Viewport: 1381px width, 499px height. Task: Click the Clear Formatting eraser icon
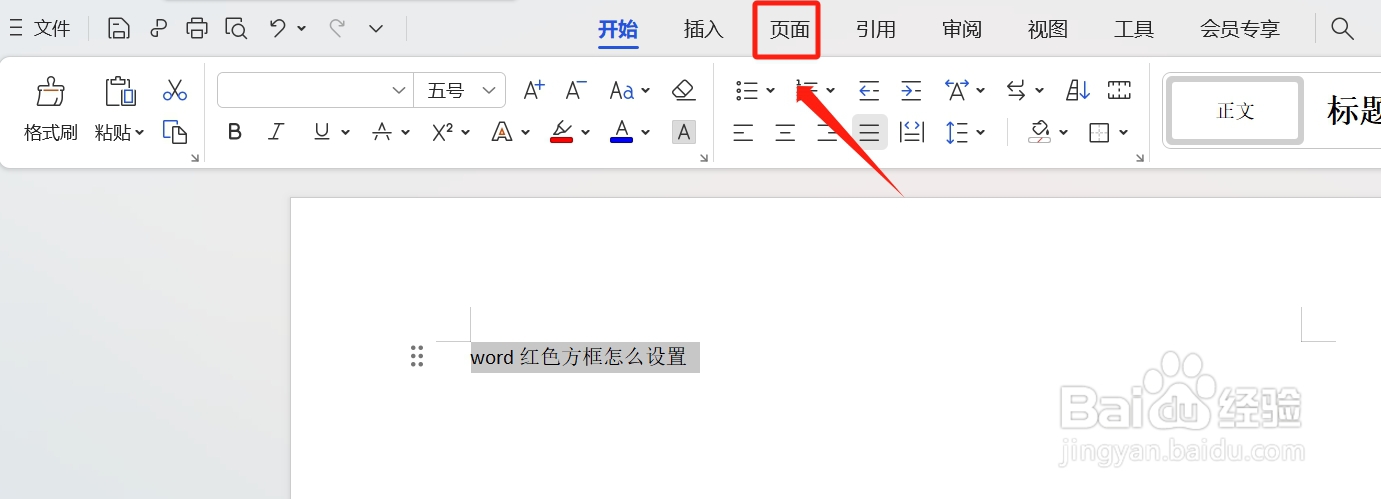684,90
